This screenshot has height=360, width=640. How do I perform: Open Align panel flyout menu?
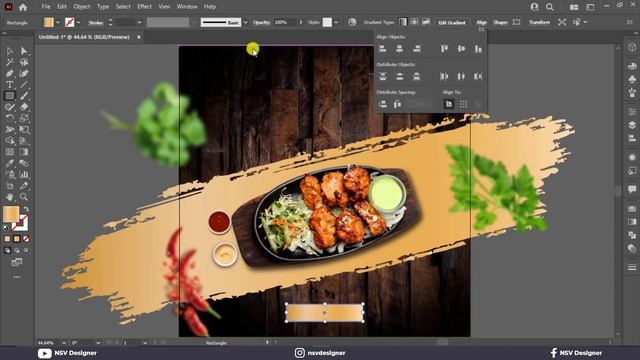coord(482,29)
